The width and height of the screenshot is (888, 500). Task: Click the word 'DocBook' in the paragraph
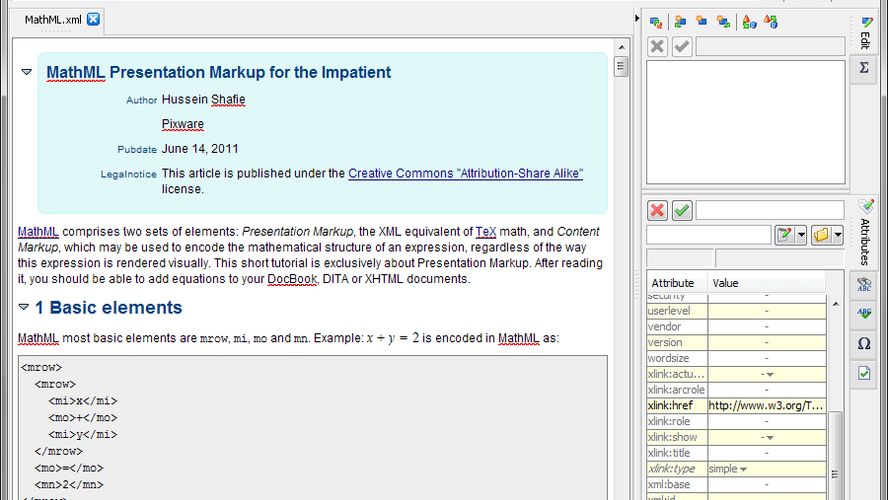[x=292, y=279]
